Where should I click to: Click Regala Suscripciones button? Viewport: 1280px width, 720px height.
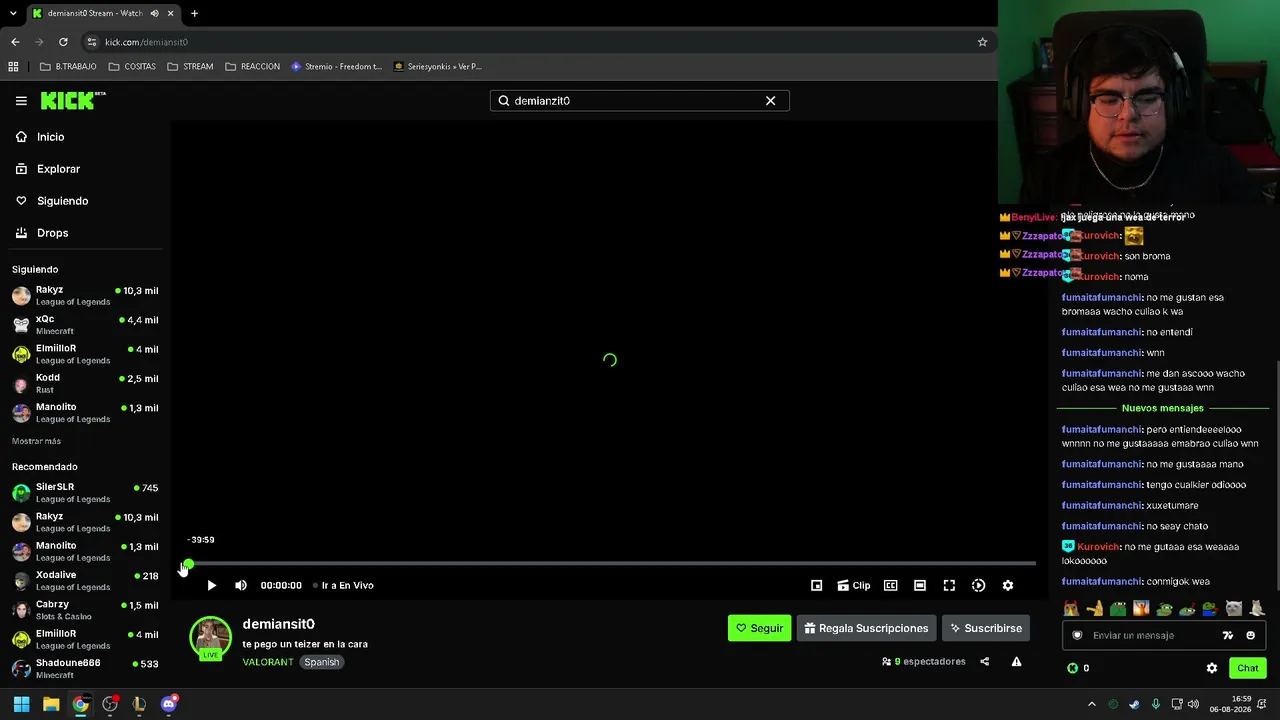click(866, 628)
